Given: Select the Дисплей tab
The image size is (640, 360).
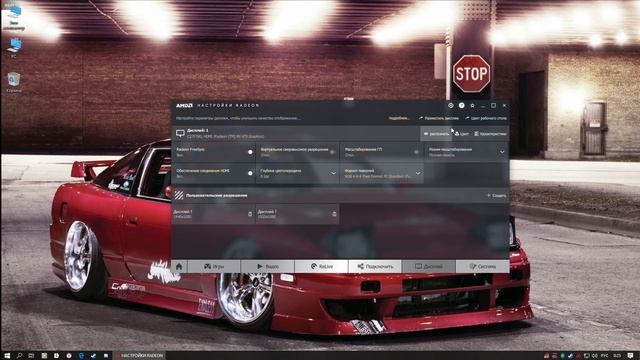Looking at the screenshot, I should (x=429, y=267).
